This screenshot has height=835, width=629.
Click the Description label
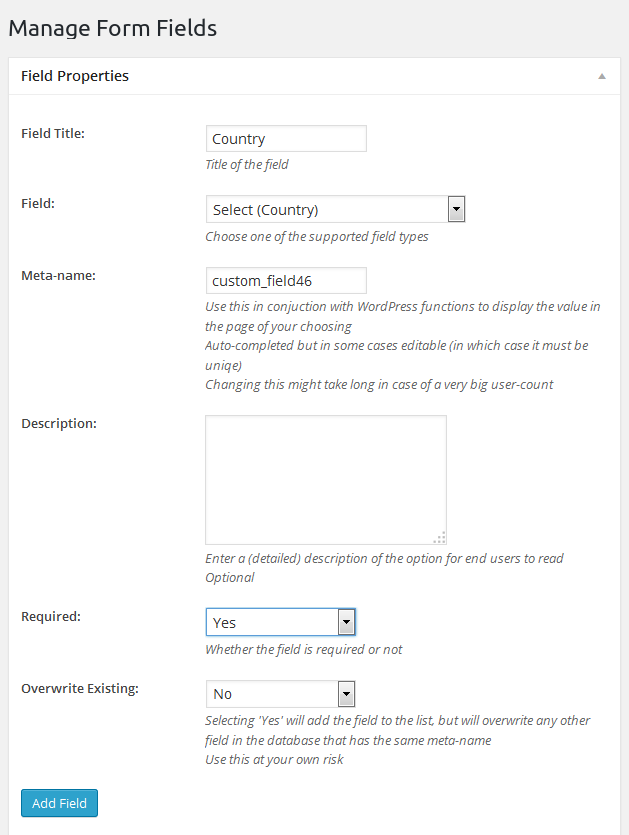[59, 423]
